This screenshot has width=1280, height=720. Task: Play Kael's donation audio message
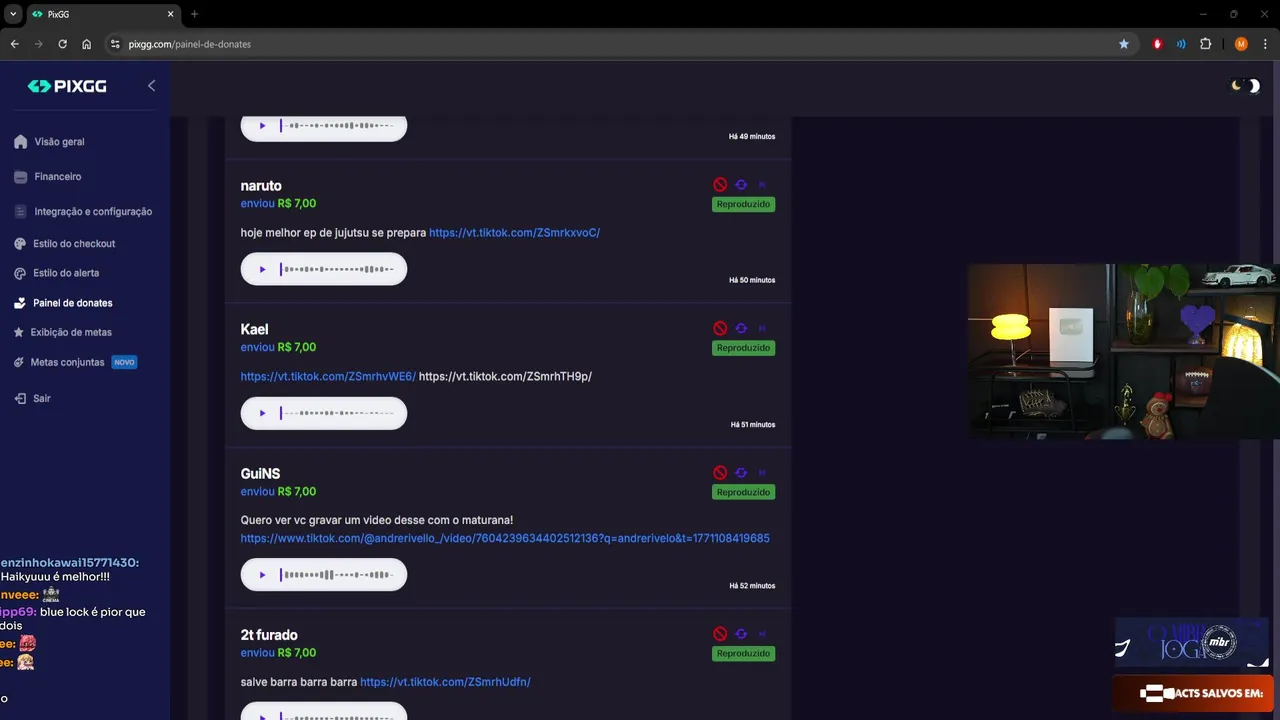263,413
